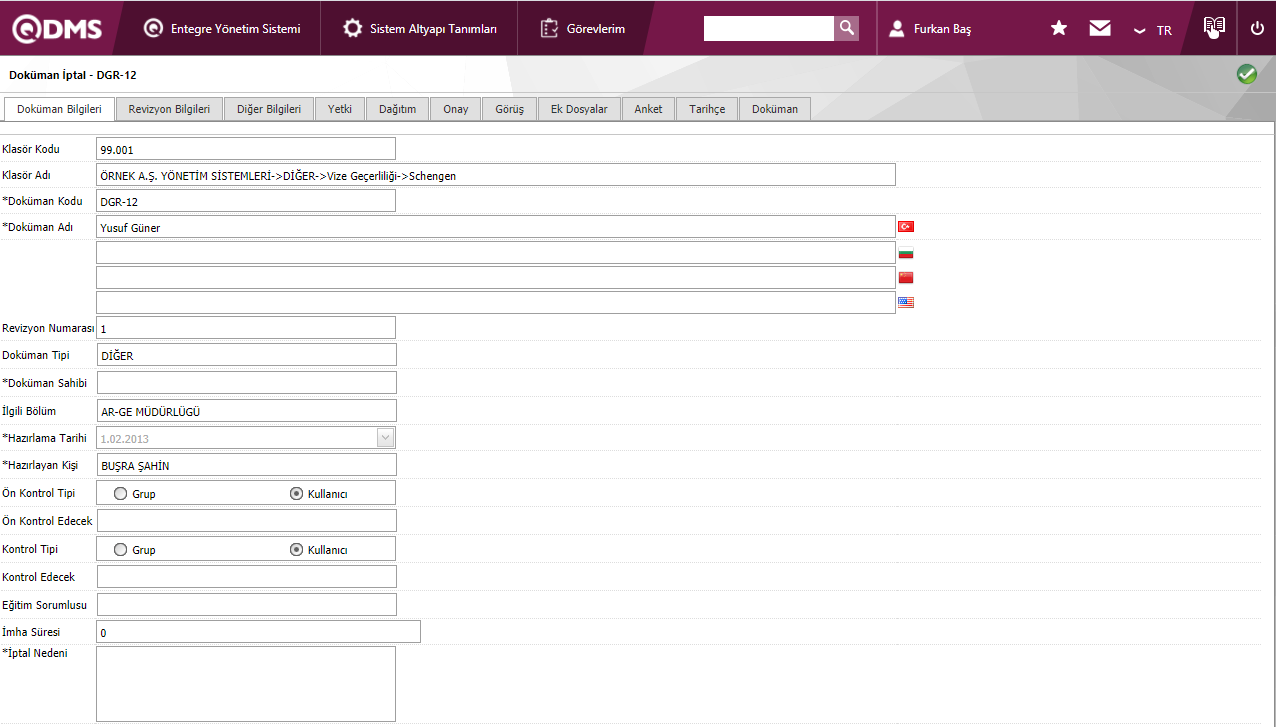Image resolution: width=1276 pixels, height=727 pixels.
Task: Select Kullanıcı for Ön Kontrol Tipi
Action: tap(296, 493)
